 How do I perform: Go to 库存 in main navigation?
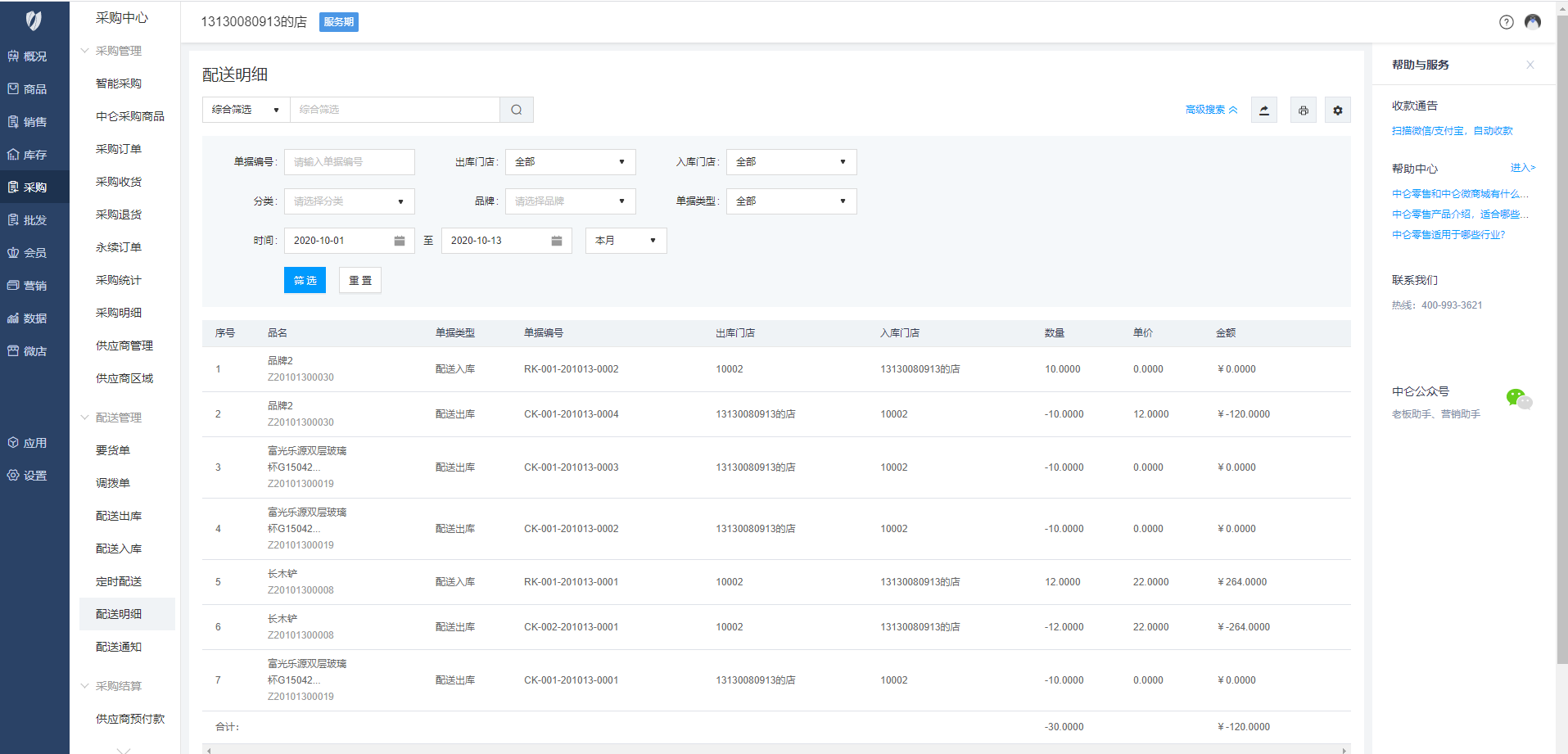34,155
